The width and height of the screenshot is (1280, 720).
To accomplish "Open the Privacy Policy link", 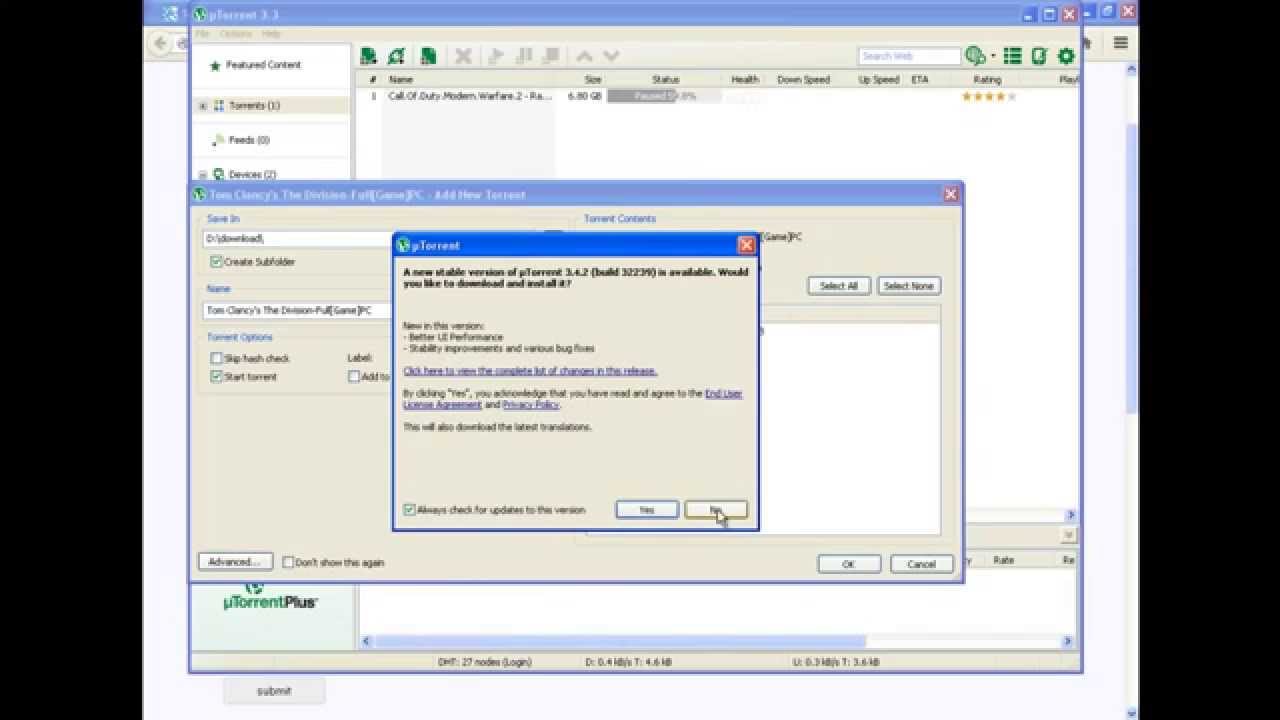I will pyautogui.click(x=531, y=405).
